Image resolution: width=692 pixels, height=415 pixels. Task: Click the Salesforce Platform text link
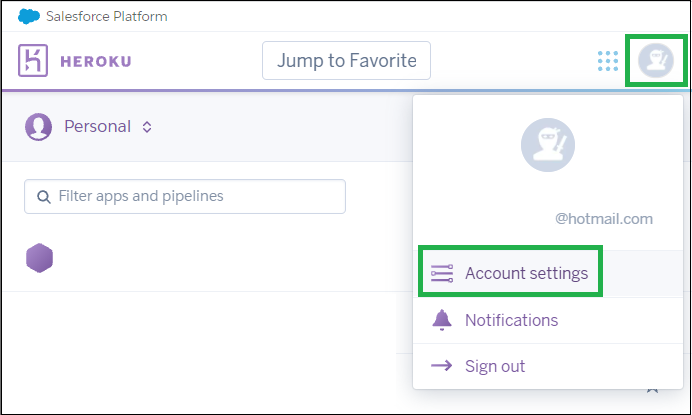[x=107, y=16]
